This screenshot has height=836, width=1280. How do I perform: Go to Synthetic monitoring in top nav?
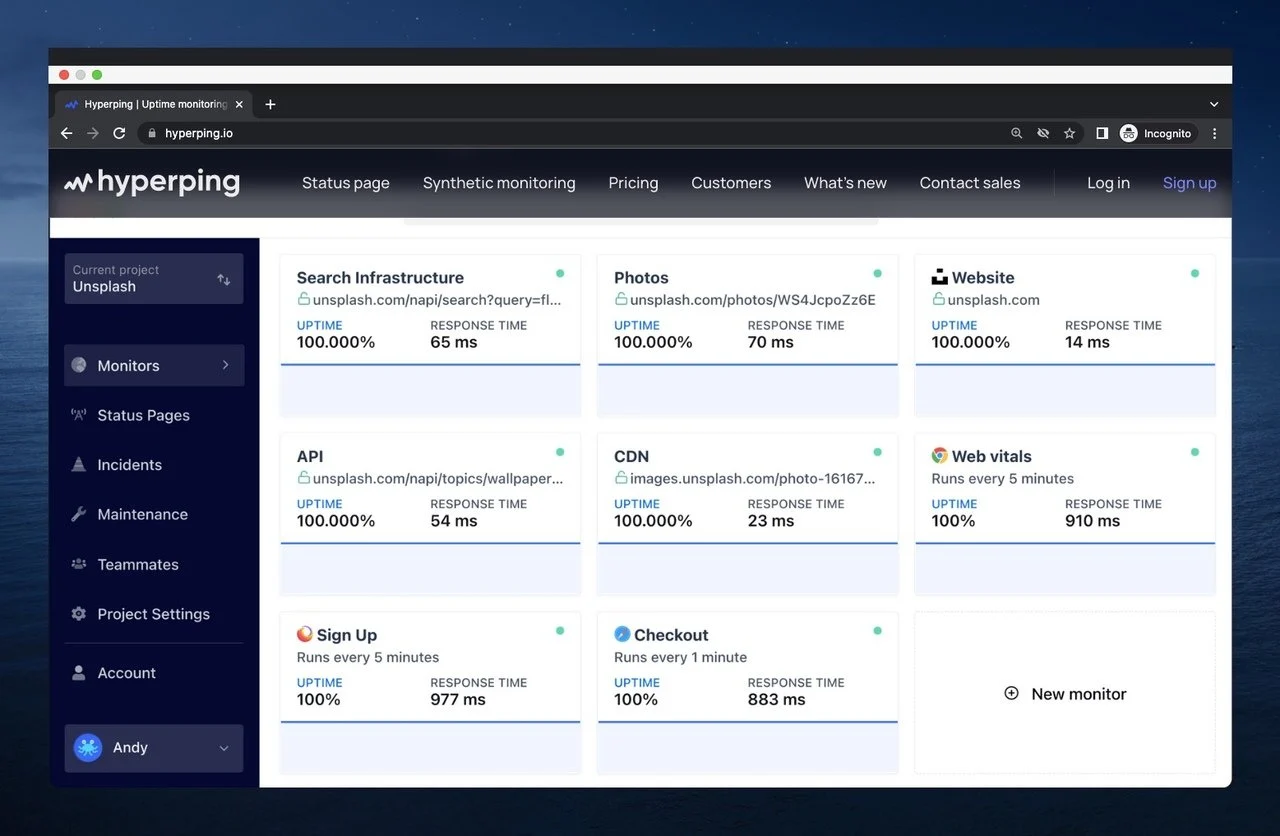pyautogui.click(x=499, y=183)
